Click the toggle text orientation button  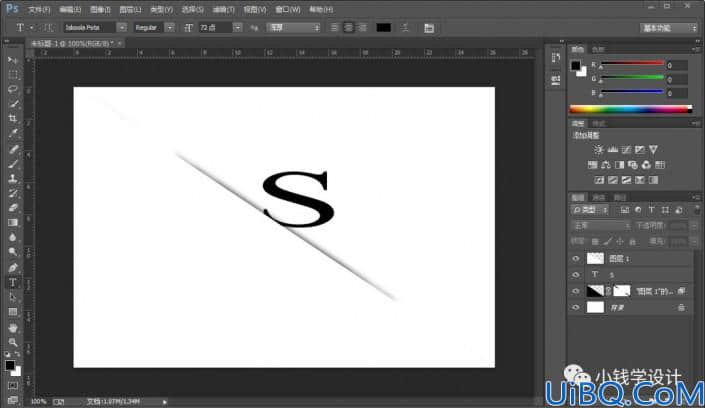pyautogui.click(x=49, y=28)
